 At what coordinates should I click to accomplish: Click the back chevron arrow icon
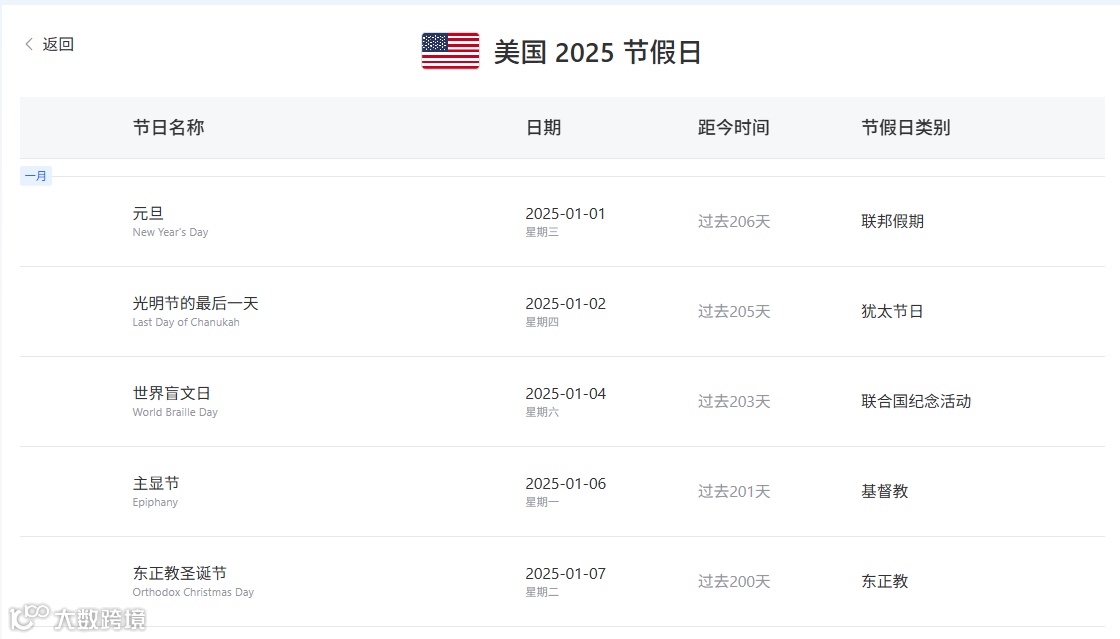coord(29,44)
